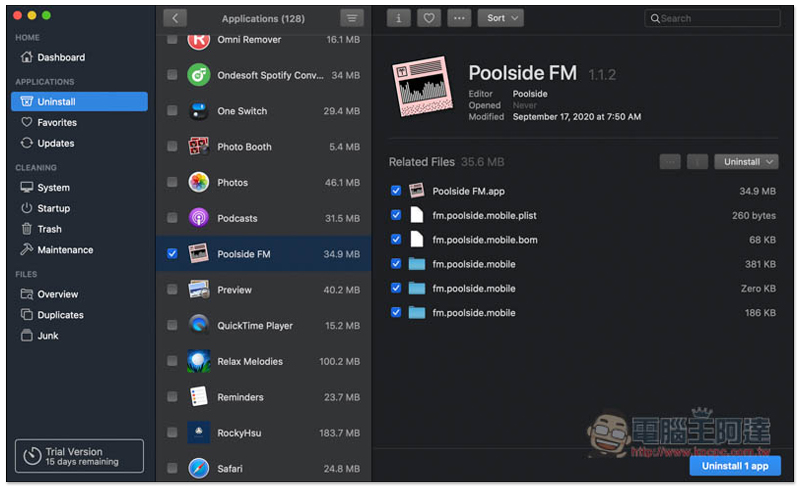
Task: Select the QuickTime Player icon
Action: coord(198,325)
